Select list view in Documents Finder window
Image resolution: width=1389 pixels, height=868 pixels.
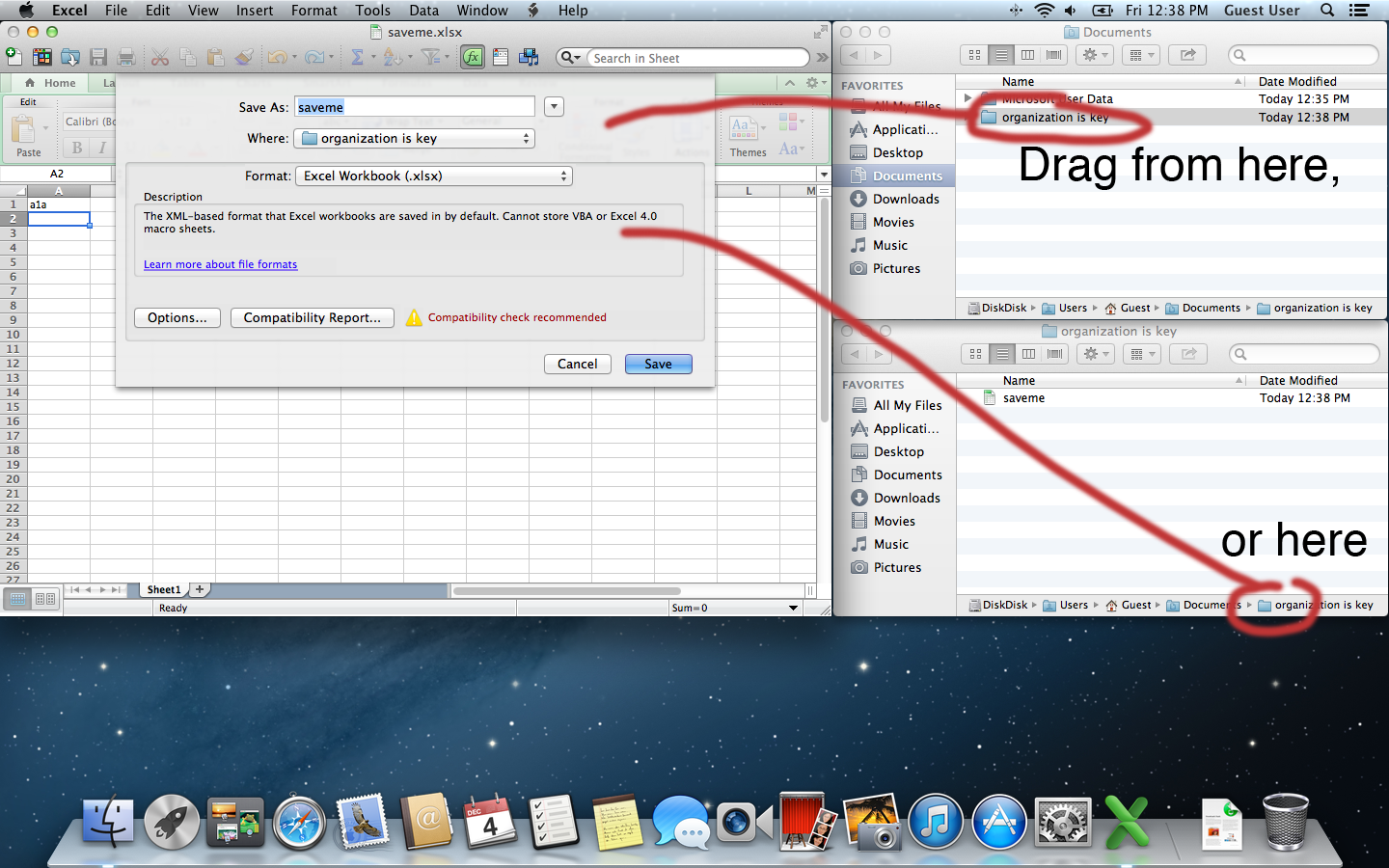pyautogui.click(x=1001, y=55)
